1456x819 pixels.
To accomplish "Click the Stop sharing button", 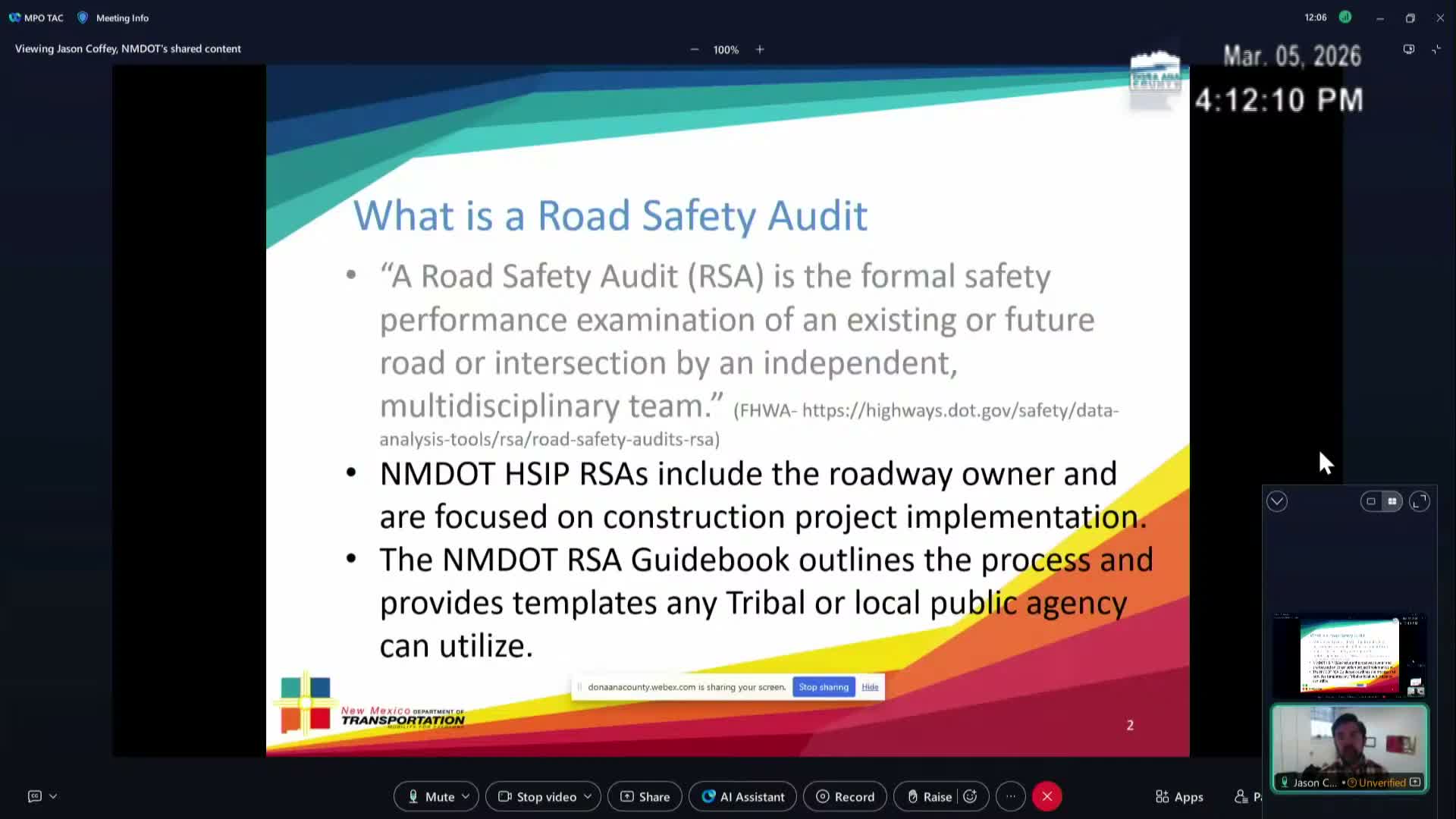I will point(823,686).
